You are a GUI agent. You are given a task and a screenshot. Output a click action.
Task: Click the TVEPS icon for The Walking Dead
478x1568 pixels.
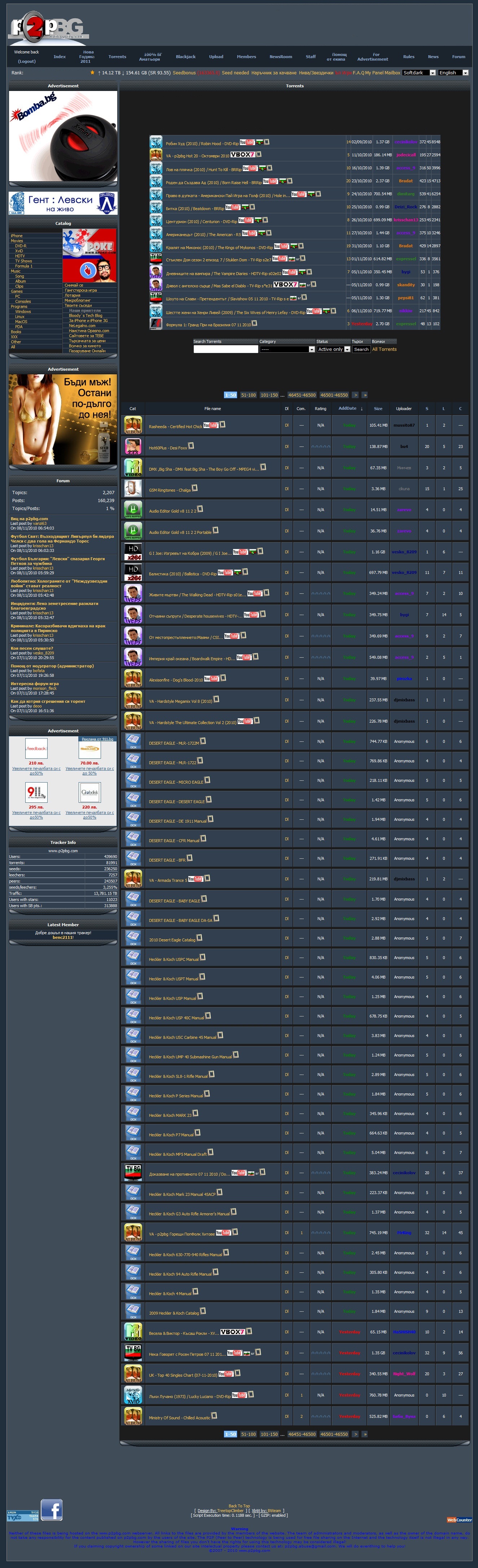133,593
